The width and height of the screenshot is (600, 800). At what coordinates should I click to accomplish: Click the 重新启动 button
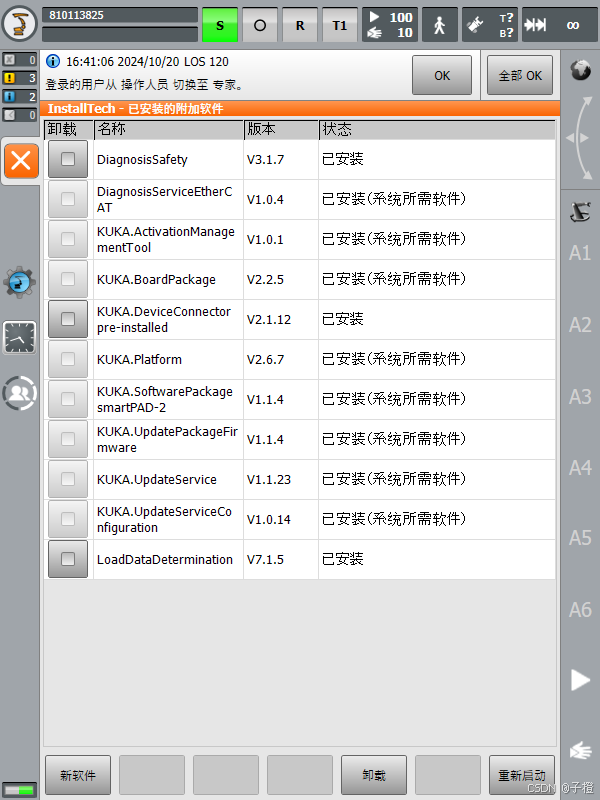(521, 775)
